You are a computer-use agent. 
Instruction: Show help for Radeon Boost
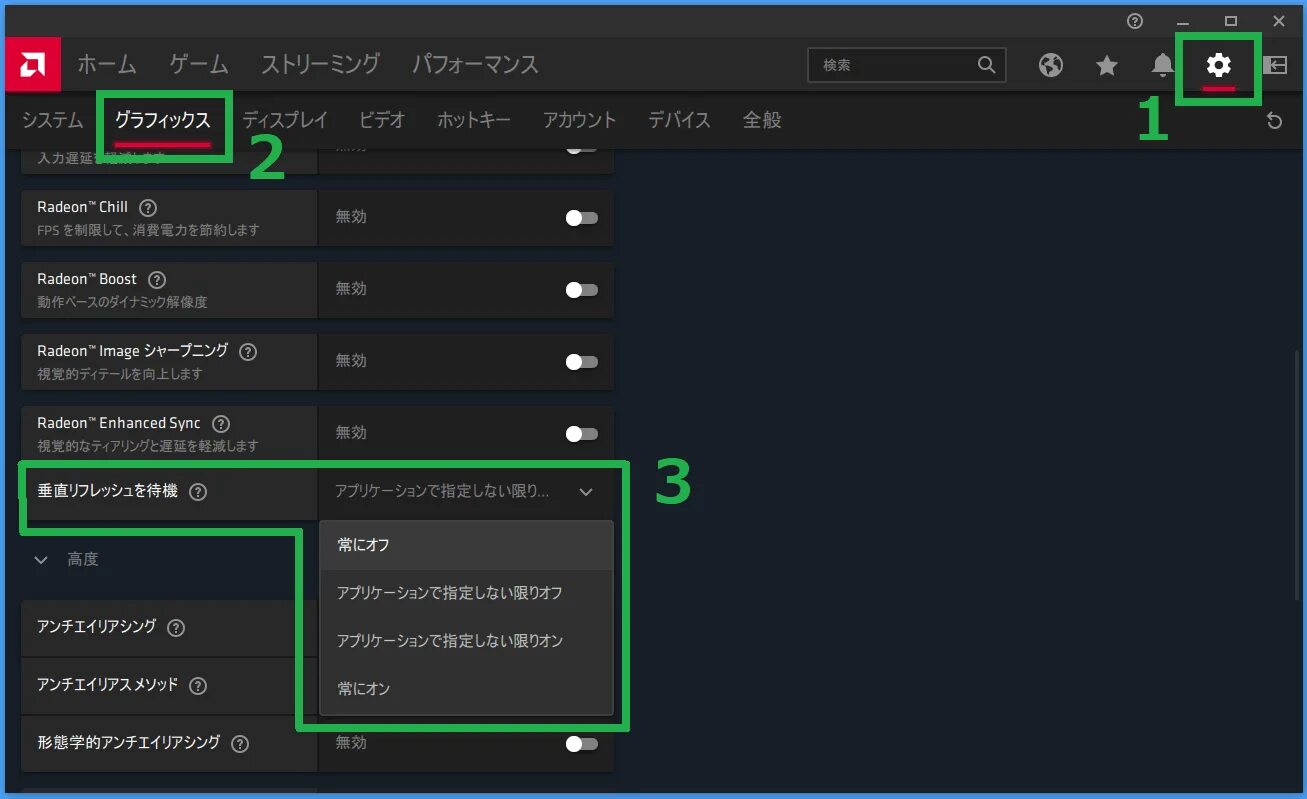(x=157, y=280)
